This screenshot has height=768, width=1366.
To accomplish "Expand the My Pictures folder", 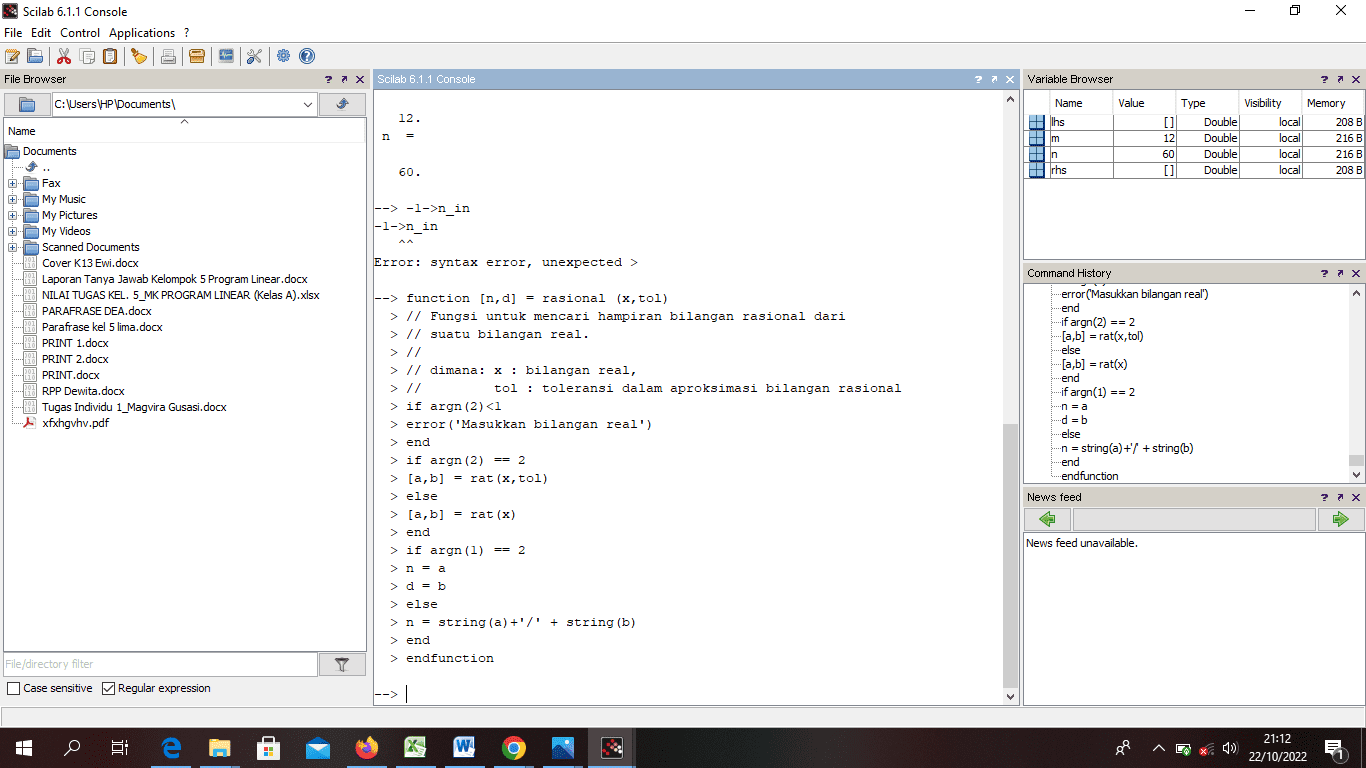I will point(12,215).
